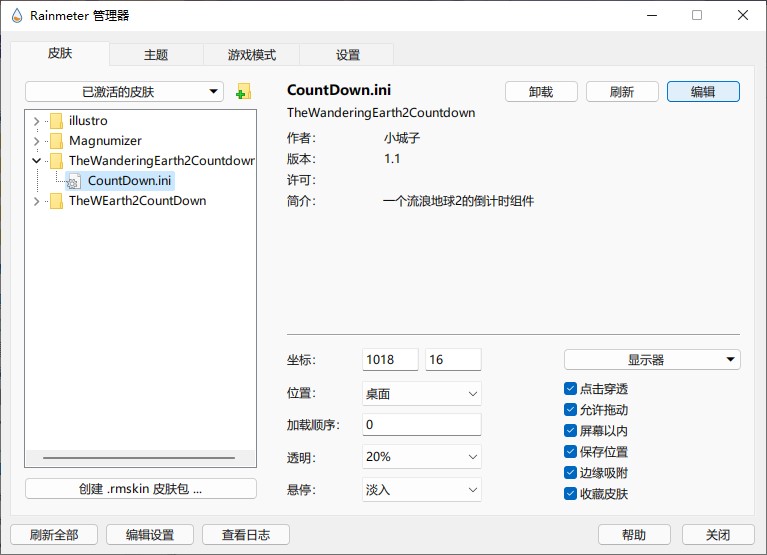The image size is (767, 555).
Task: Click the Y coordinate field showing 16
Action: 453,360
